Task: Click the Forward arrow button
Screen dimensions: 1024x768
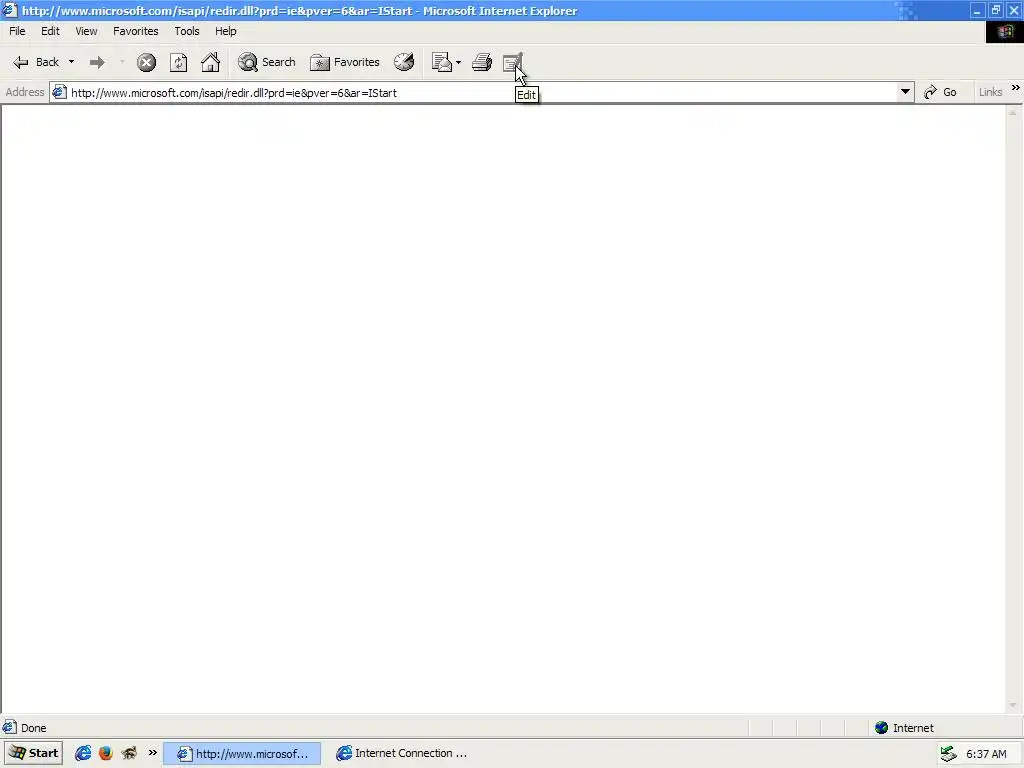Action: 97,62
